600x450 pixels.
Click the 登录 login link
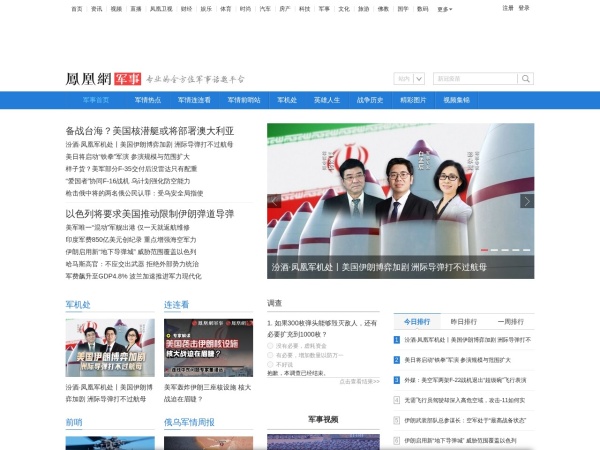tap(524, 8)
